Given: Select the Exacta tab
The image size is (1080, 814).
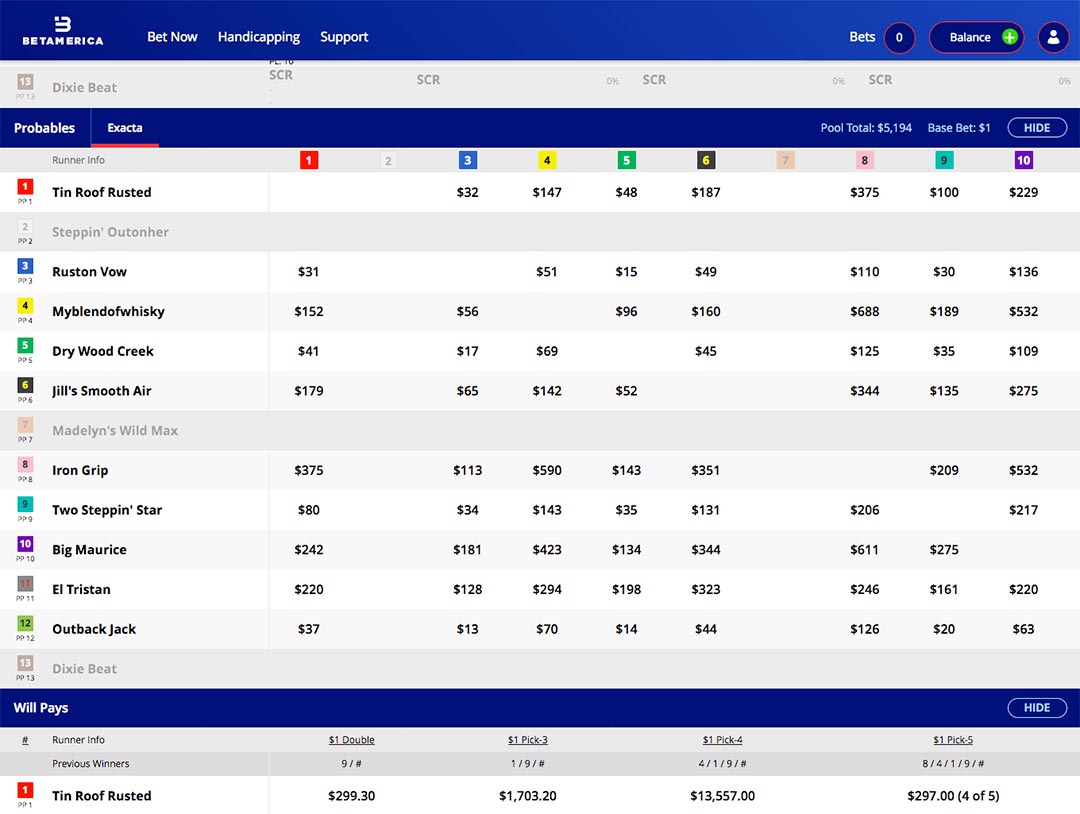Looking at the screenshot, I should point(125,128).
